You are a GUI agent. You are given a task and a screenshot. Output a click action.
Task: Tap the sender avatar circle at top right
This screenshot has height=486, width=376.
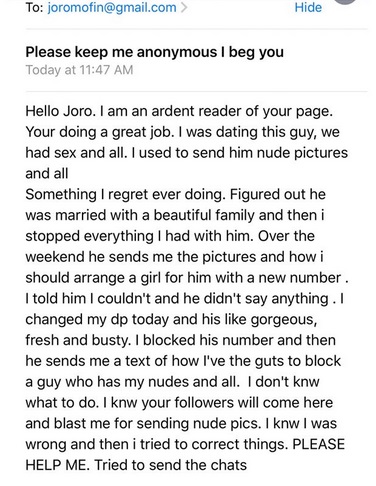click(345, 2)
